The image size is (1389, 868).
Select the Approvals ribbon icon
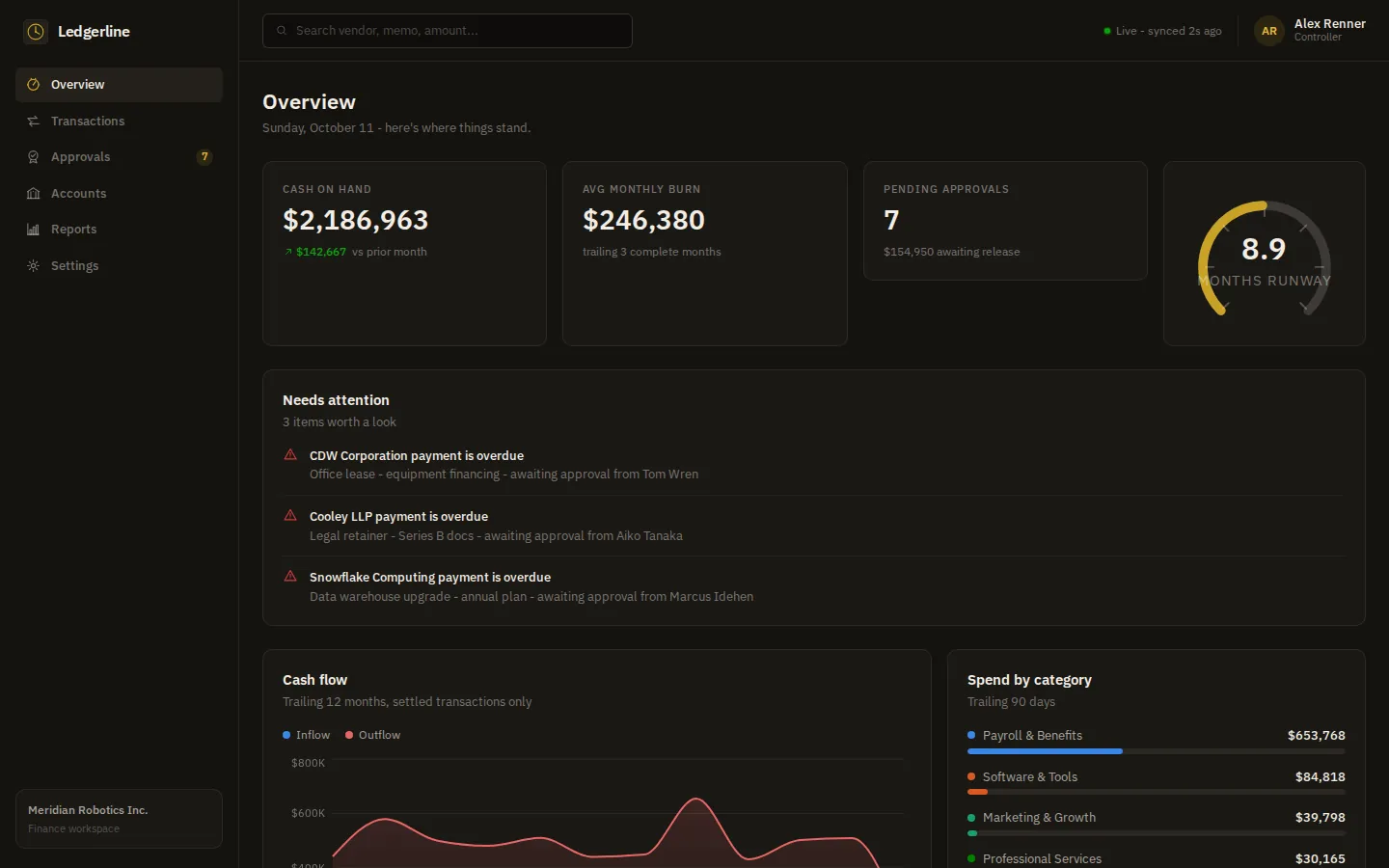point(33,157)
